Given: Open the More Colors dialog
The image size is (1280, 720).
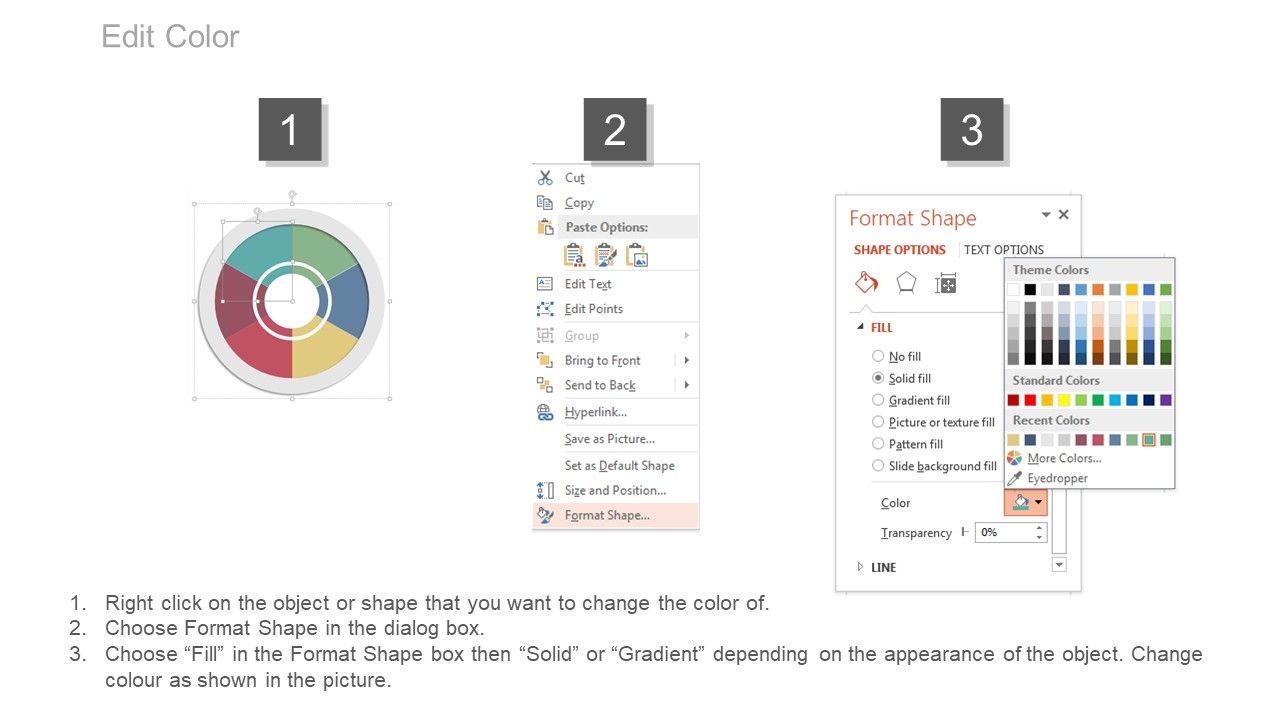Looking at the screenshot, I should 1063,458.
